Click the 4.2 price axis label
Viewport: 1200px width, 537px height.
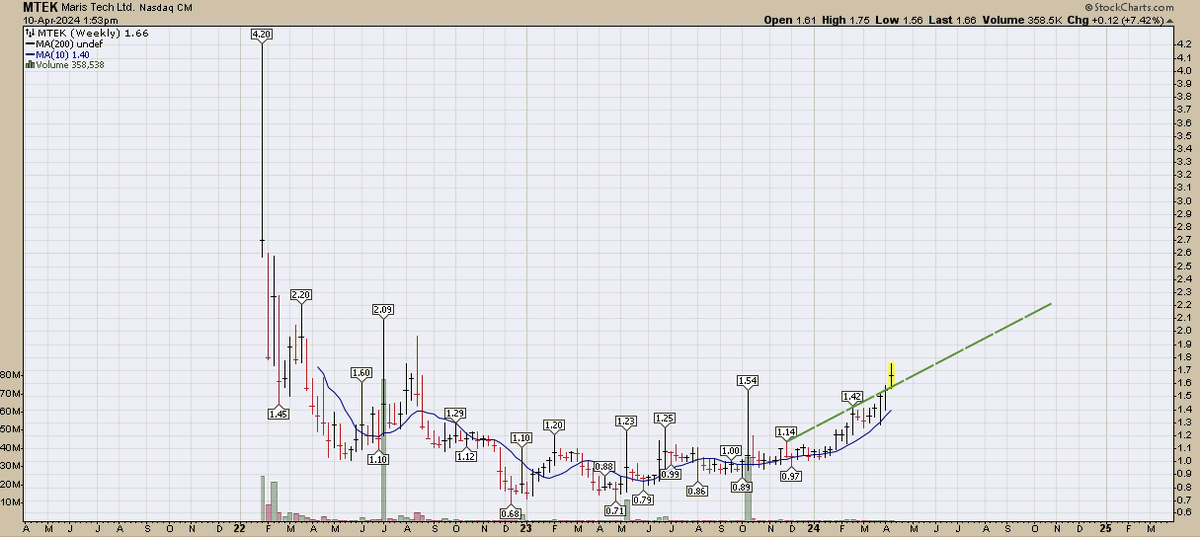[1184, 45]
